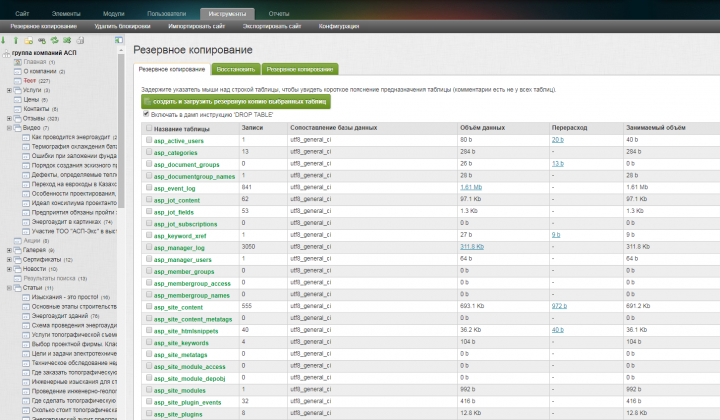Open the Сайт top menu
720x420 pixels.
[22, 14]
